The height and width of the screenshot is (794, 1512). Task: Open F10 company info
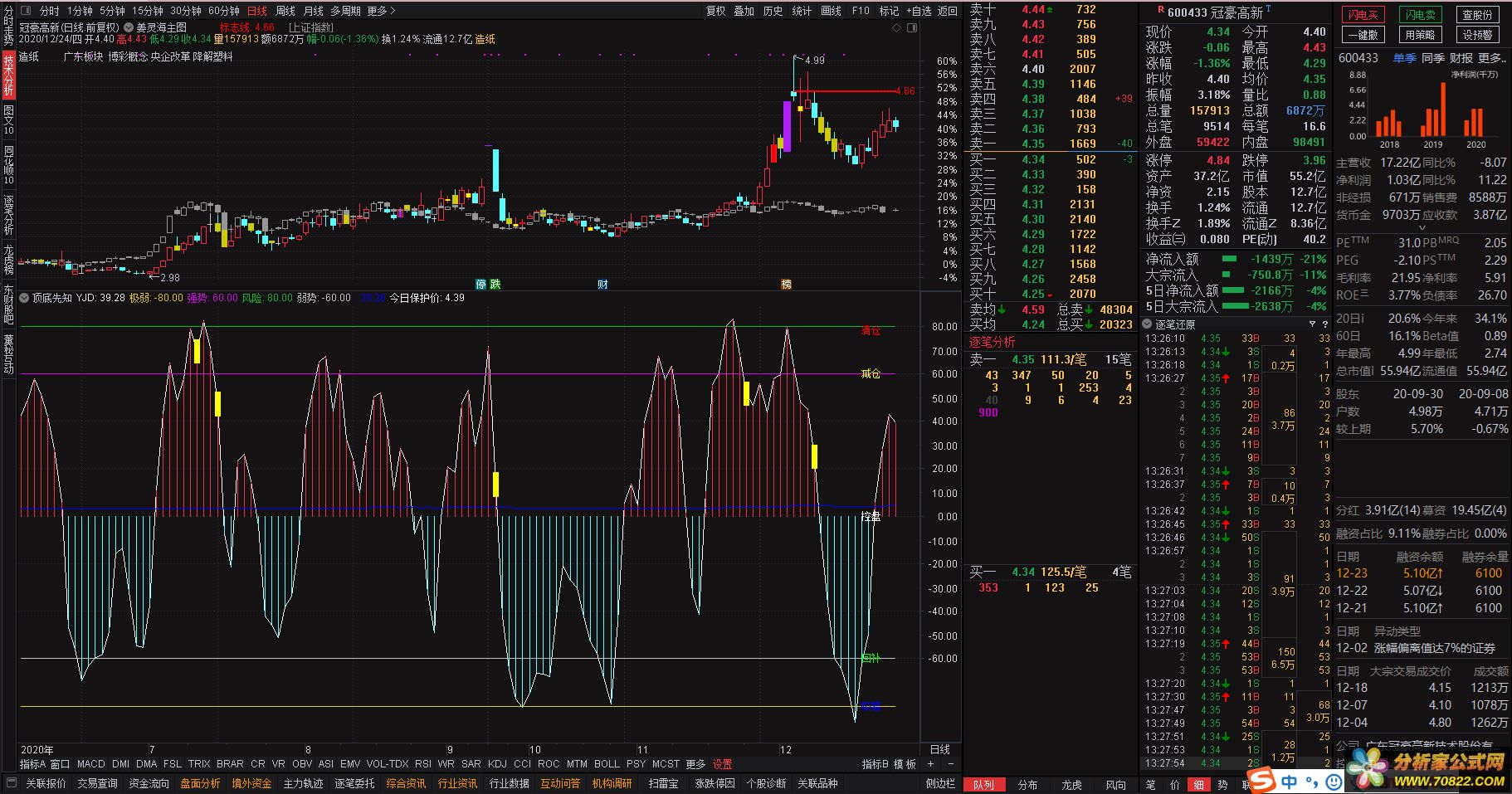point(861,11)
